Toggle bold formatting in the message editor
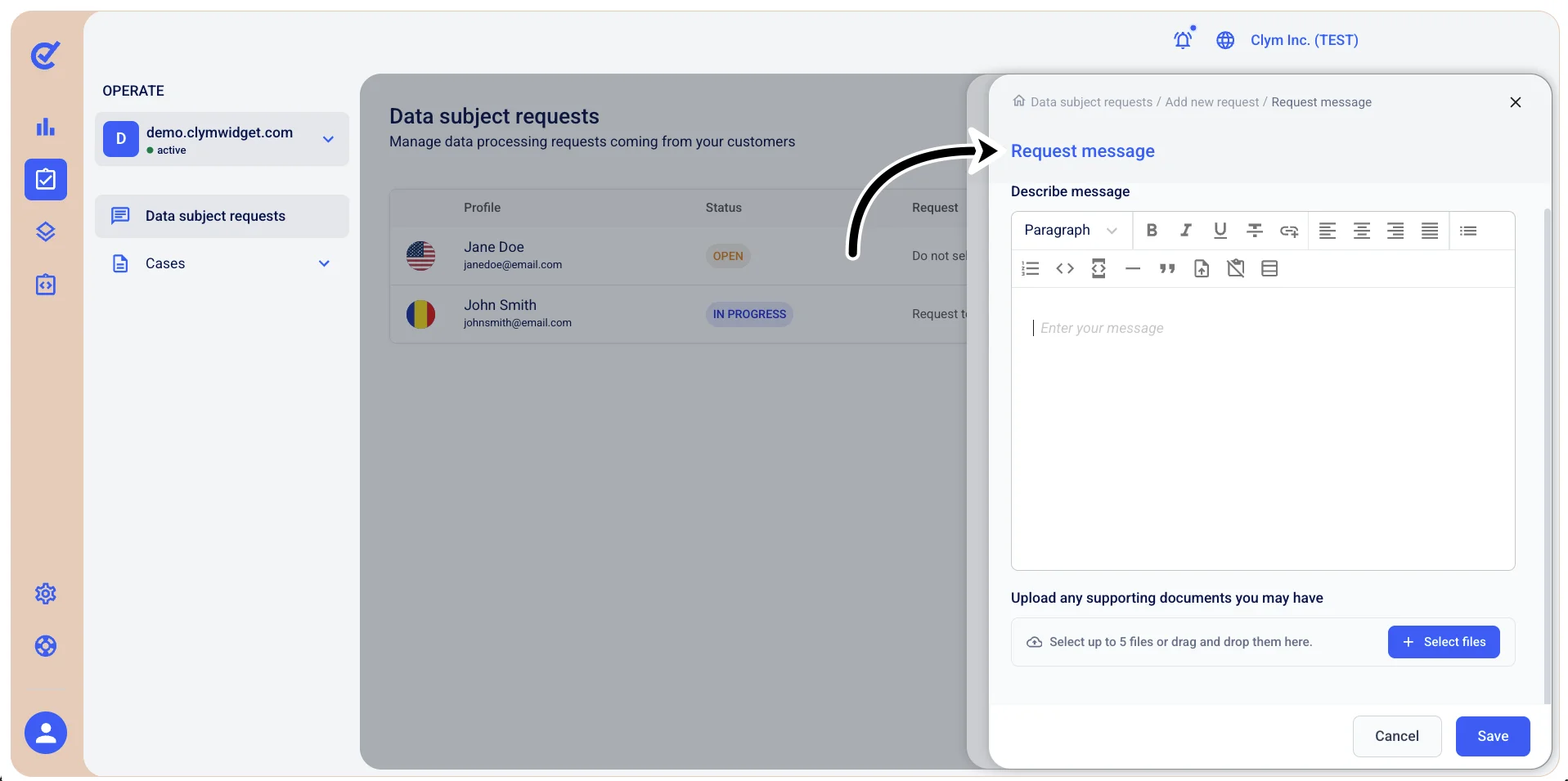 click(1152, 231)
